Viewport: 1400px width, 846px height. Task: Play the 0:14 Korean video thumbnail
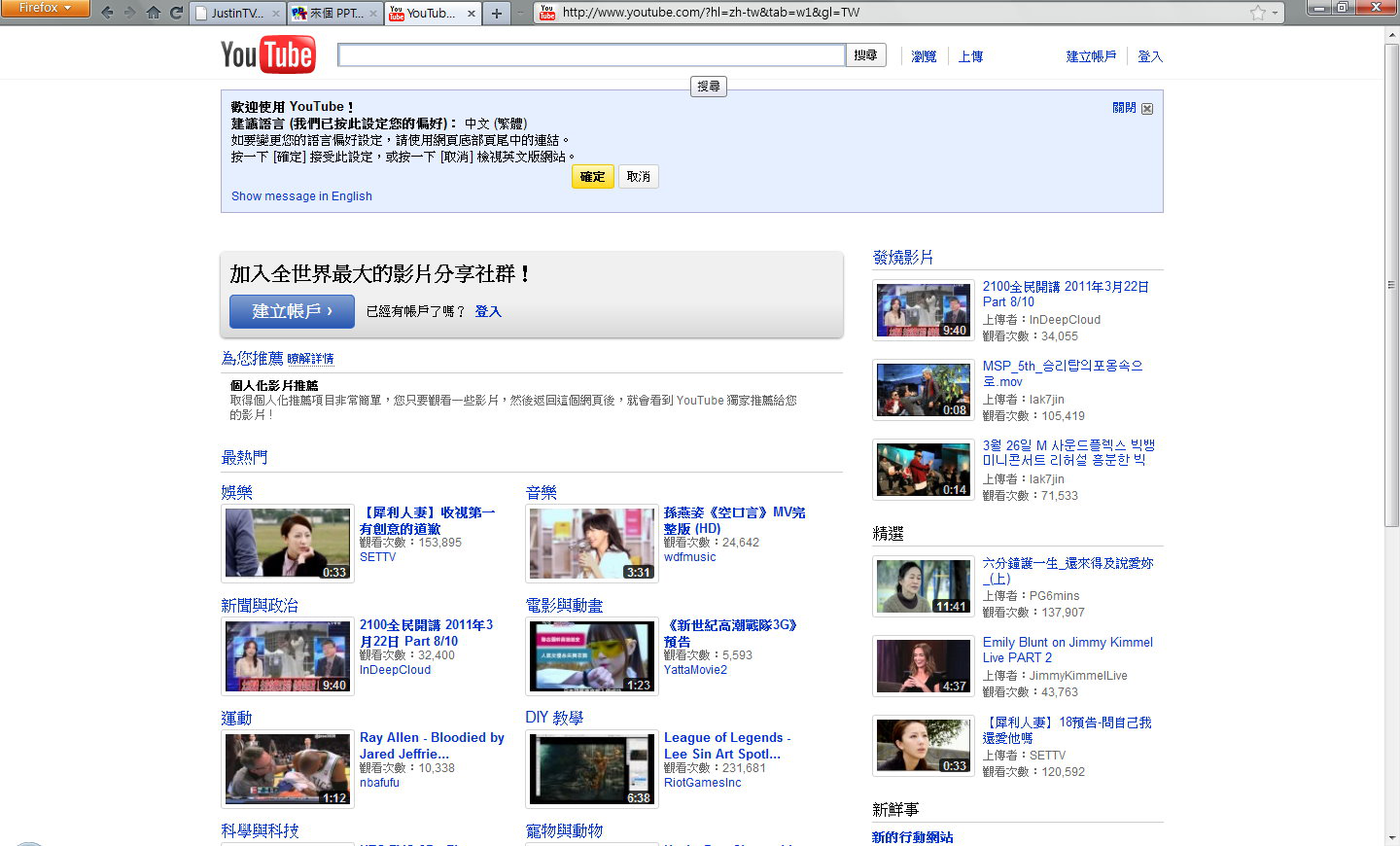pyautogui.click(x=924, y=470)
